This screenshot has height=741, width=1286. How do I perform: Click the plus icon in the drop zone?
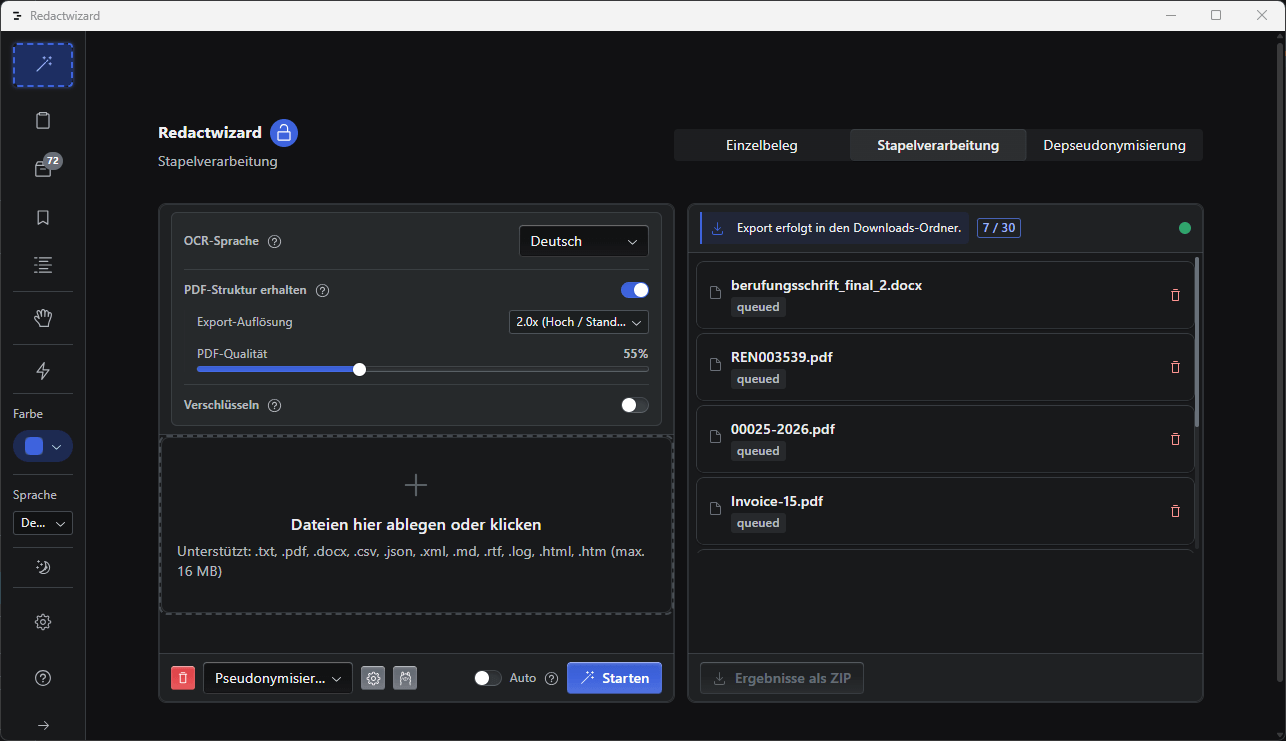pos(416,485)
